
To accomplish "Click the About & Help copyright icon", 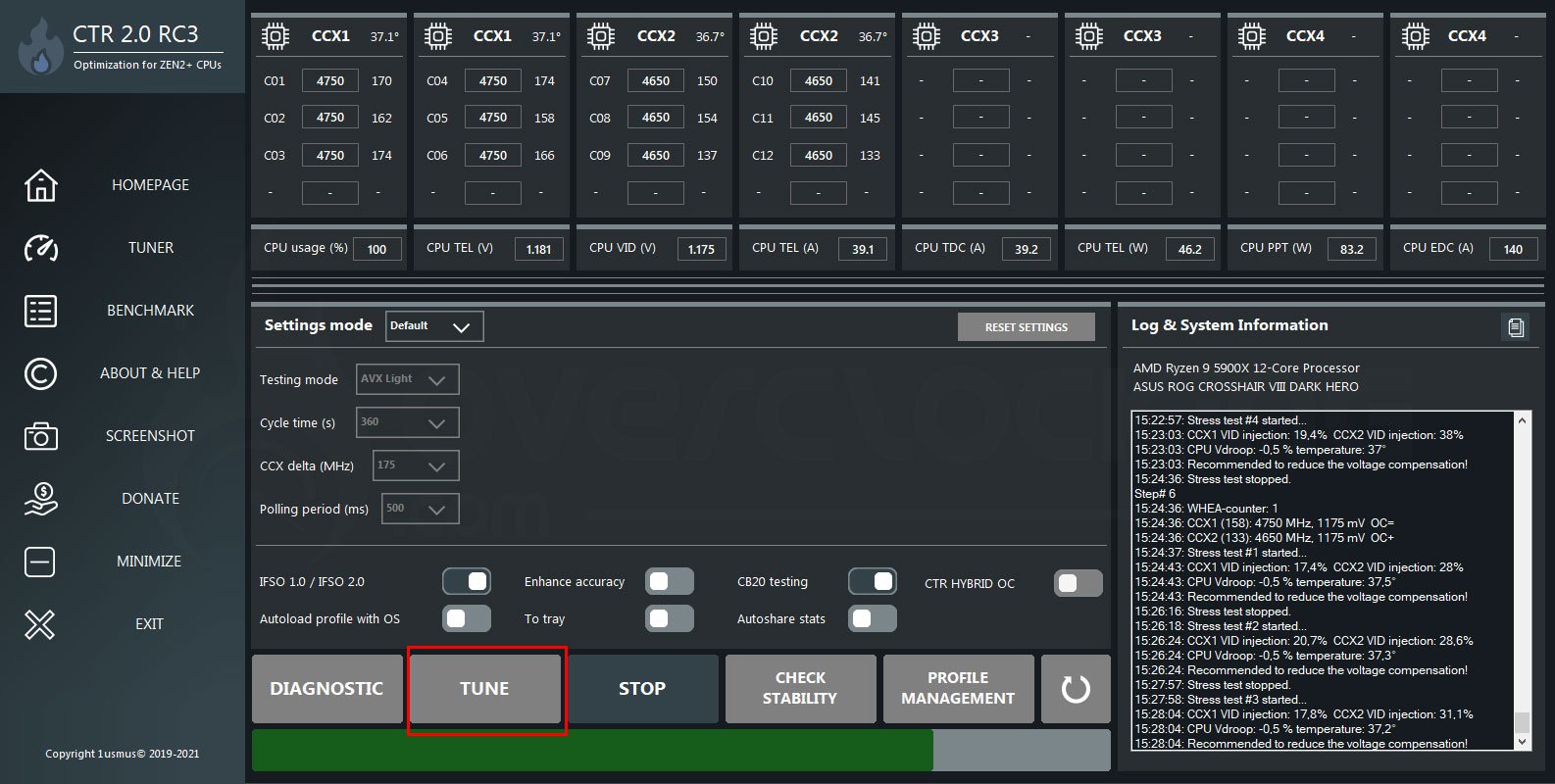I will 40,373.
